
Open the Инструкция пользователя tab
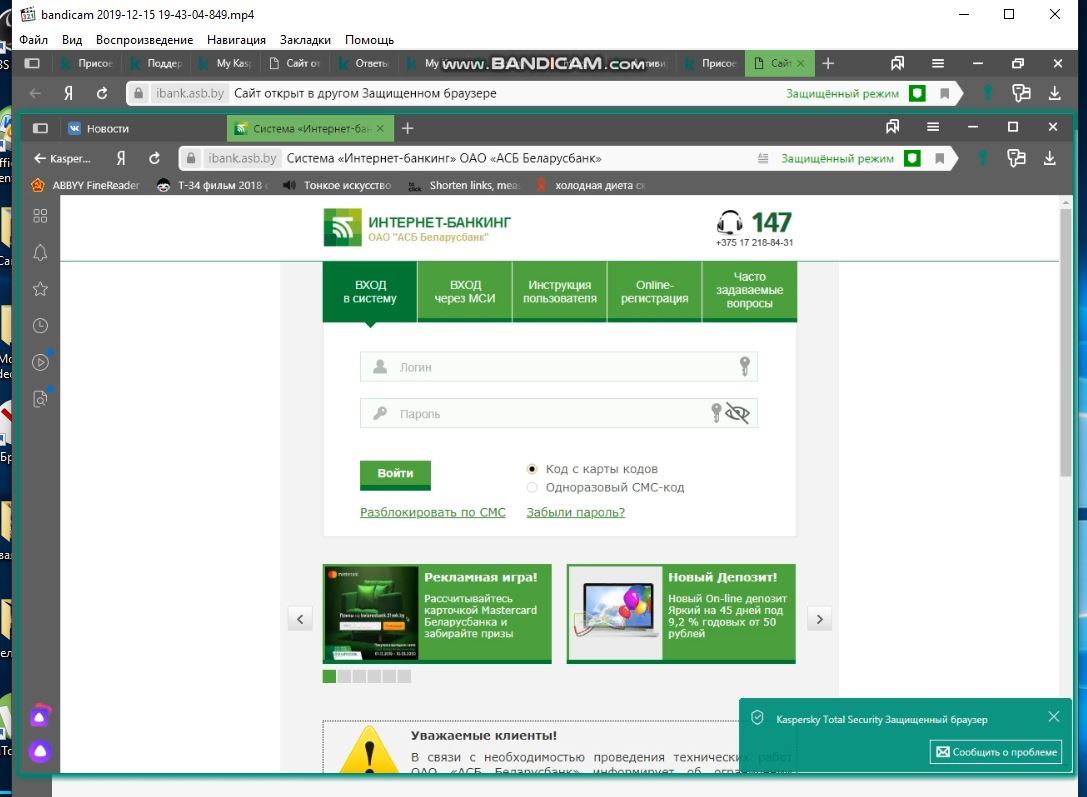560,292
